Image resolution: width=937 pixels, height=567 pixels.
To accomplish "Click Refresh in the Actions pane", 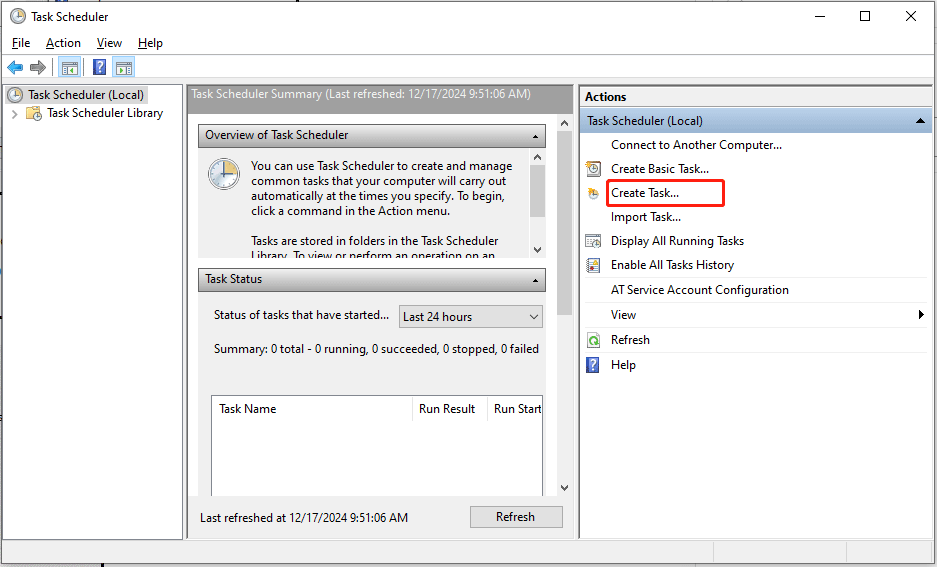I will (x=630, y=340).
